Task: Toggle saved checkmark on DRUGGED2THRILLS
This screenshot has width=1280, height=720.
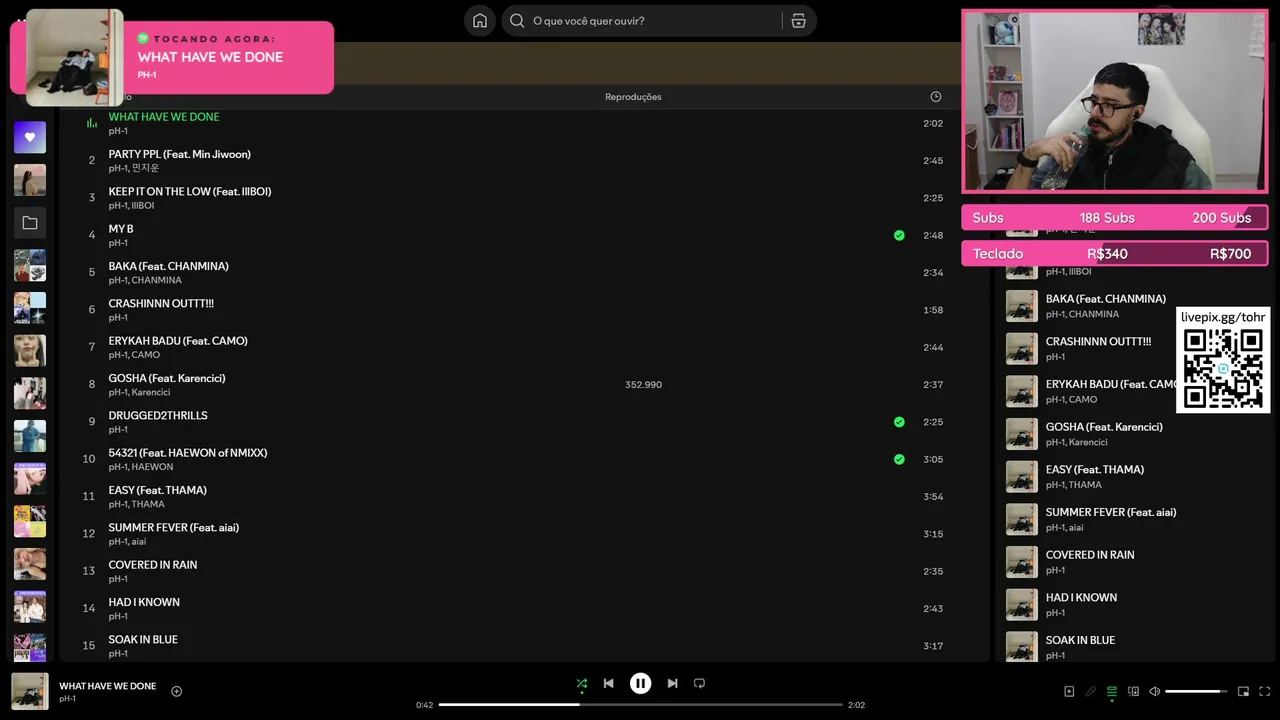Action: click(x=899, y=422)
